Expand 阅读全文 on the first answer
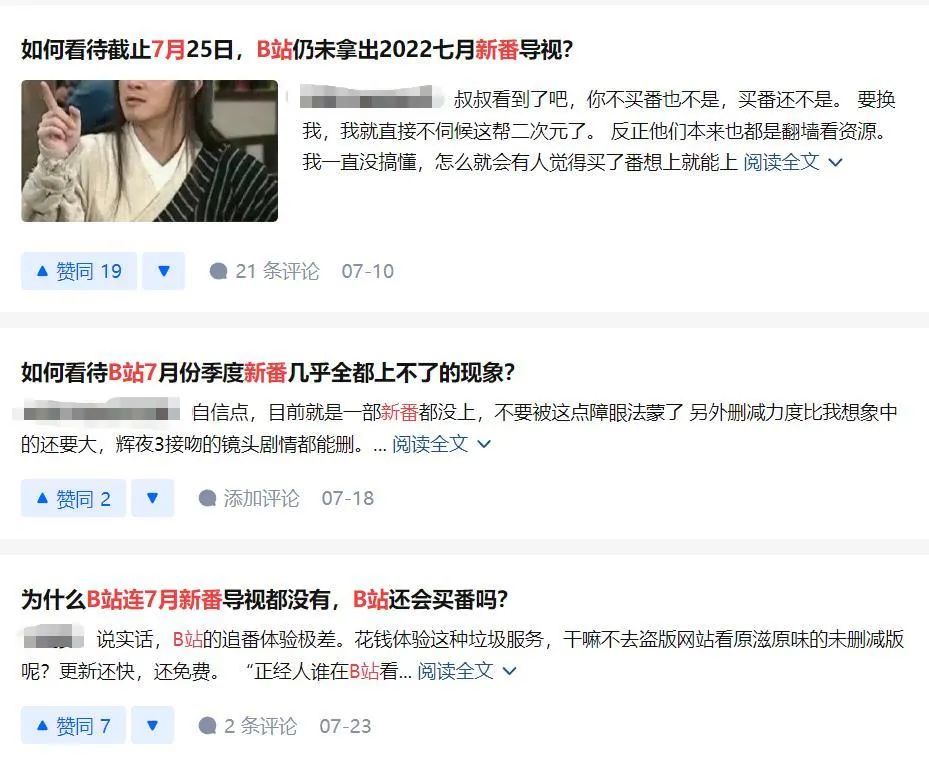 click(793, 162)
